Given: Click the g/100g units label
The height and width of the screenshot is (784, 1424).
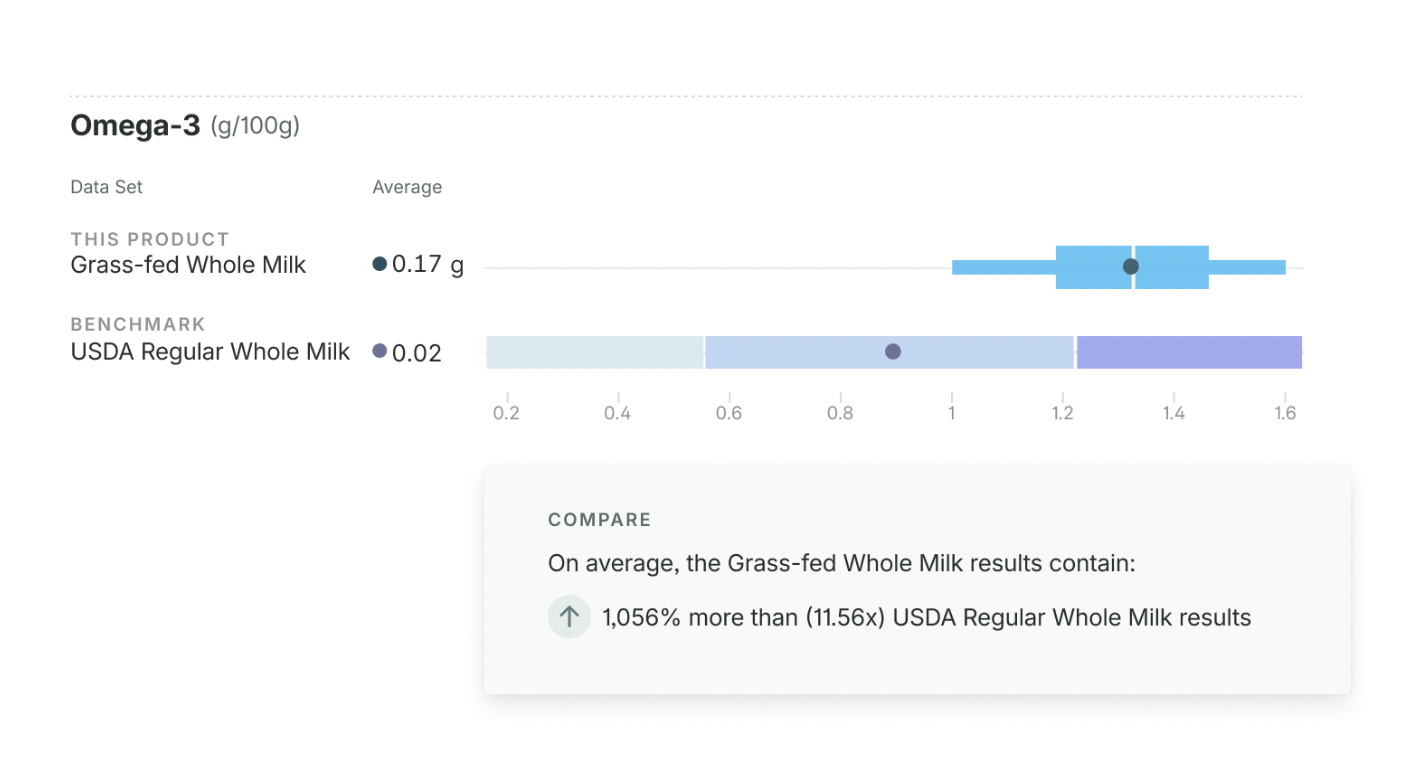Looking at the screenshot, I should point(253,126).
